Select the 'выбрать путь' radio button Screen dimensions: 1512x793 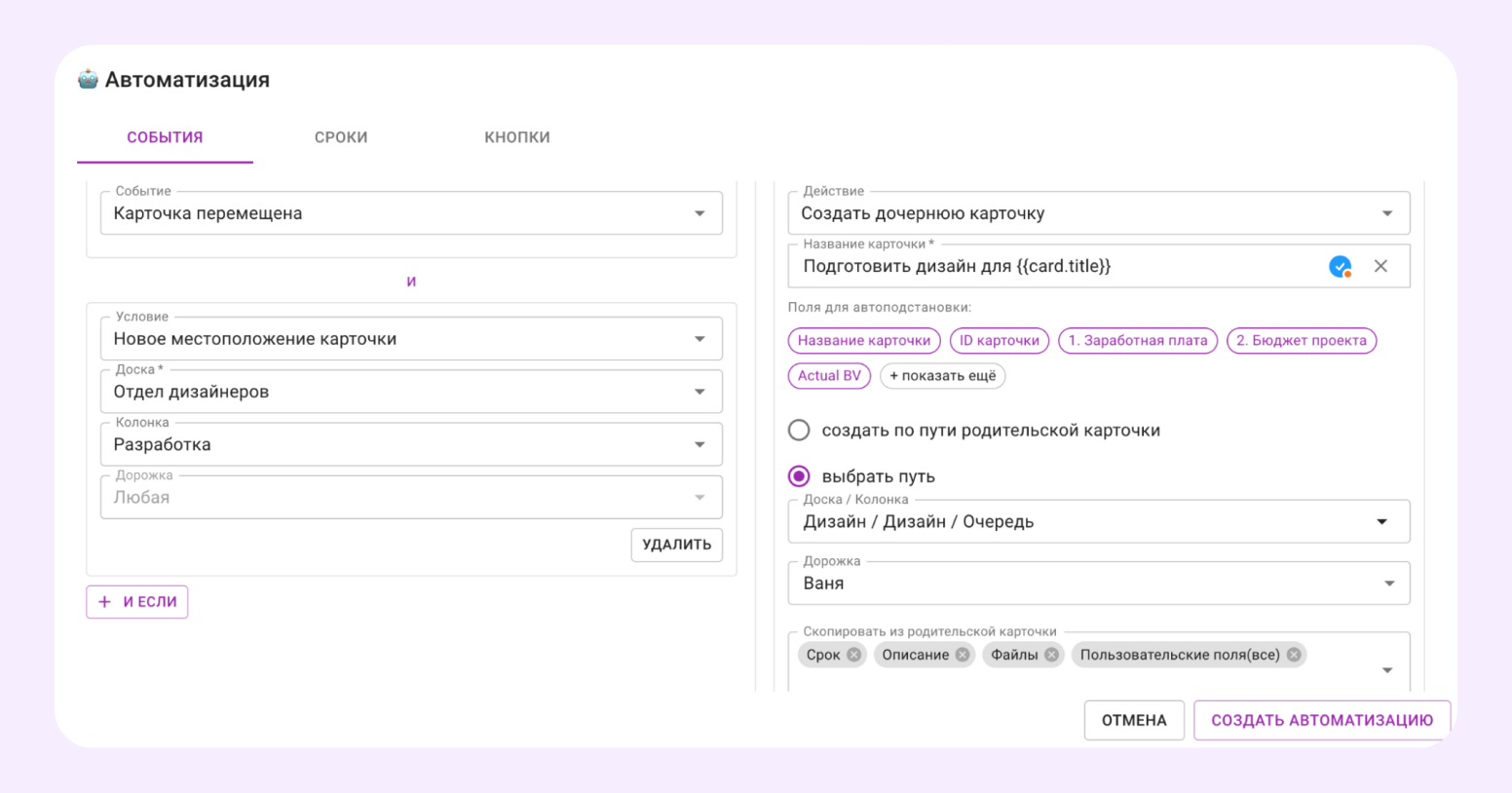[x=799, y=475]
